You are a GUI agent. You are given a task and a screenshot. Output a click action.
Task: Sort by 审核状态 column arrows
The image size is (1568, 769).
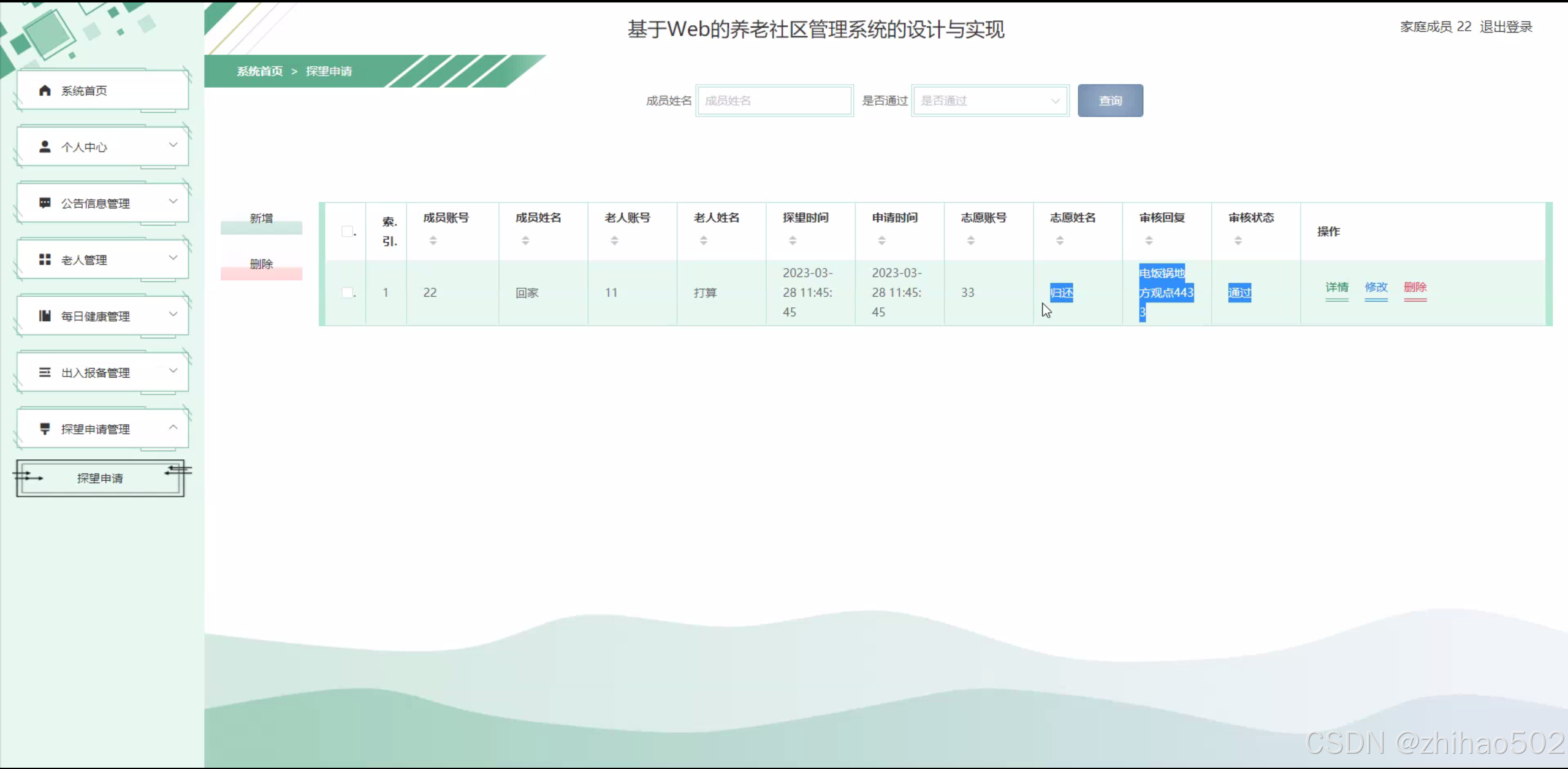pos(1238,240)
